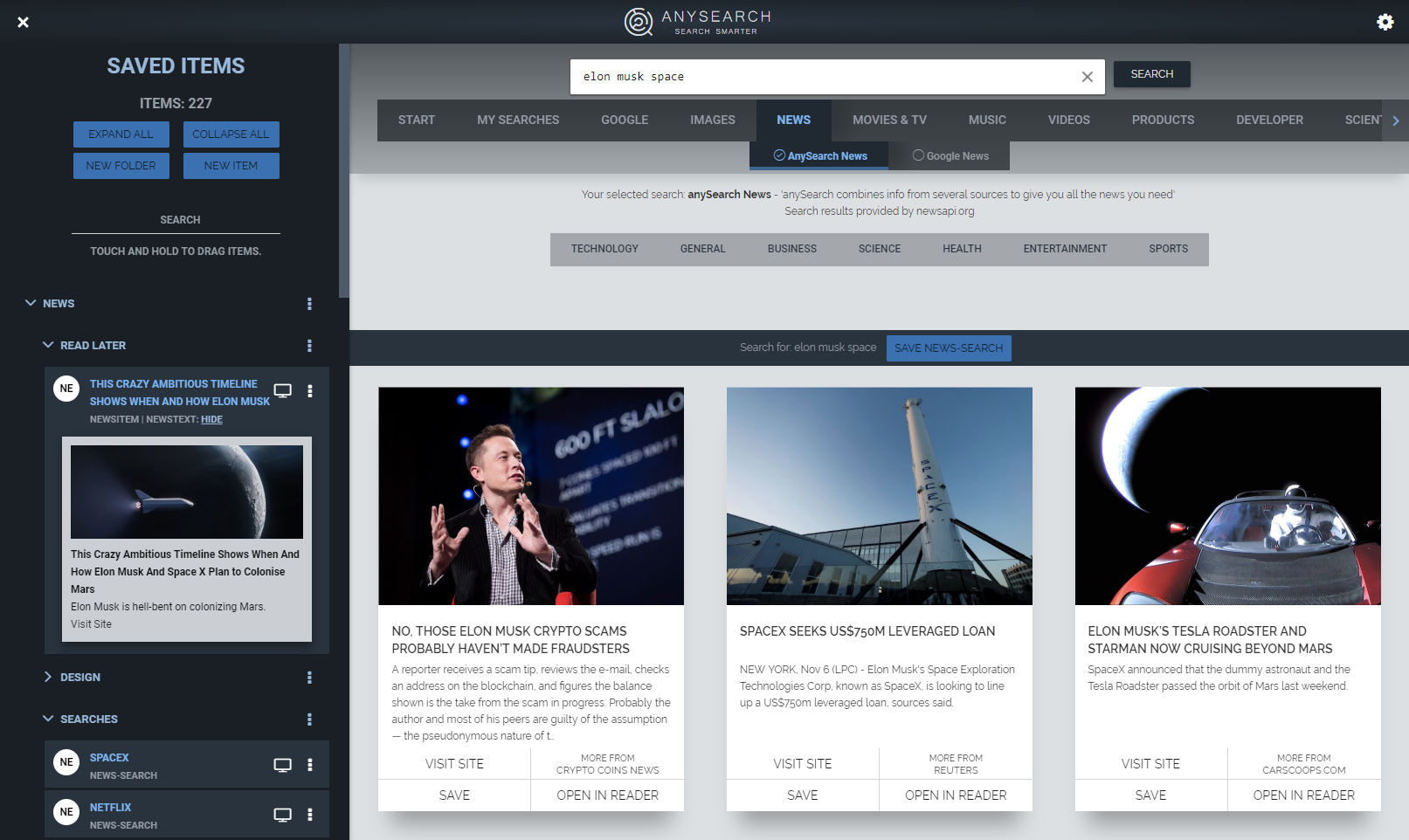Click monitor icon on NETFLIX saved search

[282, 815]
